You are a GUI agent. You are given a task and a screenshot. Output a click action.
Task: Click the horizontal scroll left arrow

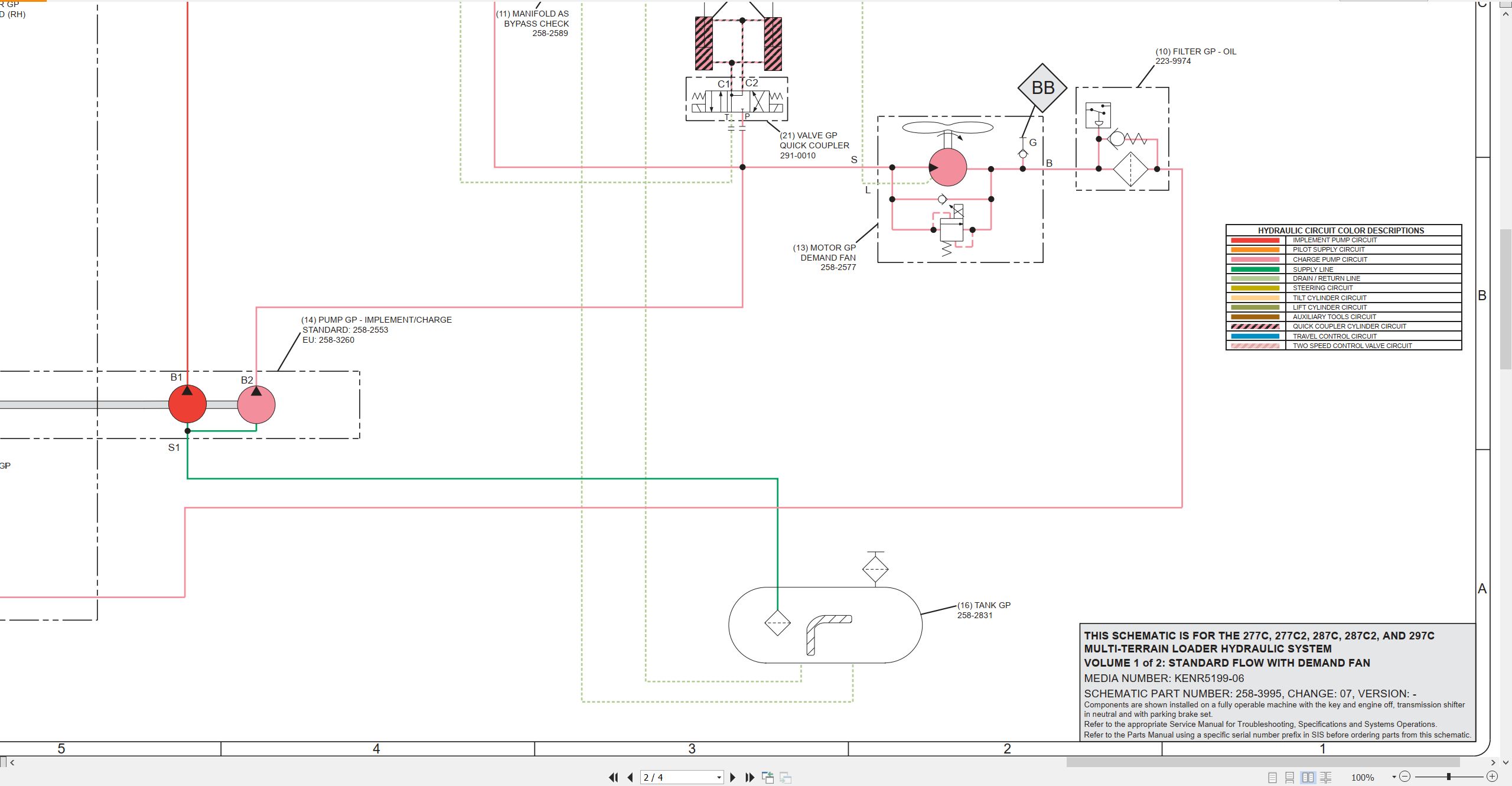coord(12,762)
